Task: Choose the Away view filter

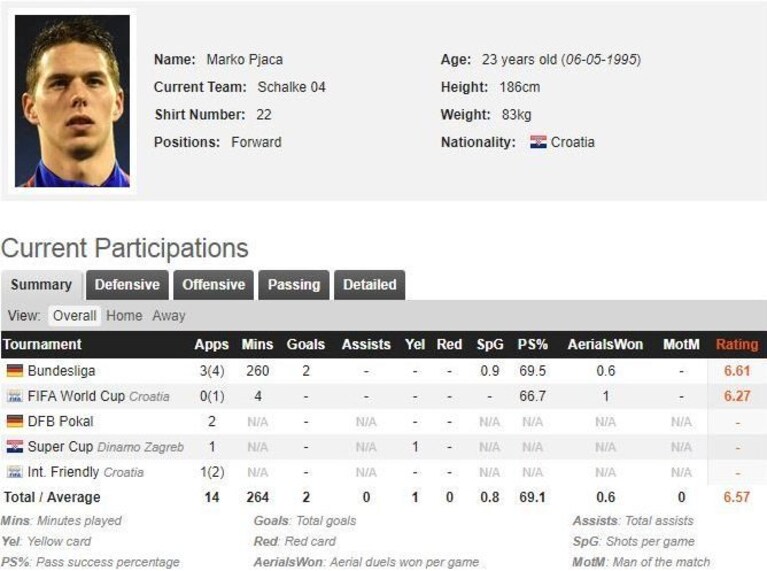Action: (x=169, y=316)
